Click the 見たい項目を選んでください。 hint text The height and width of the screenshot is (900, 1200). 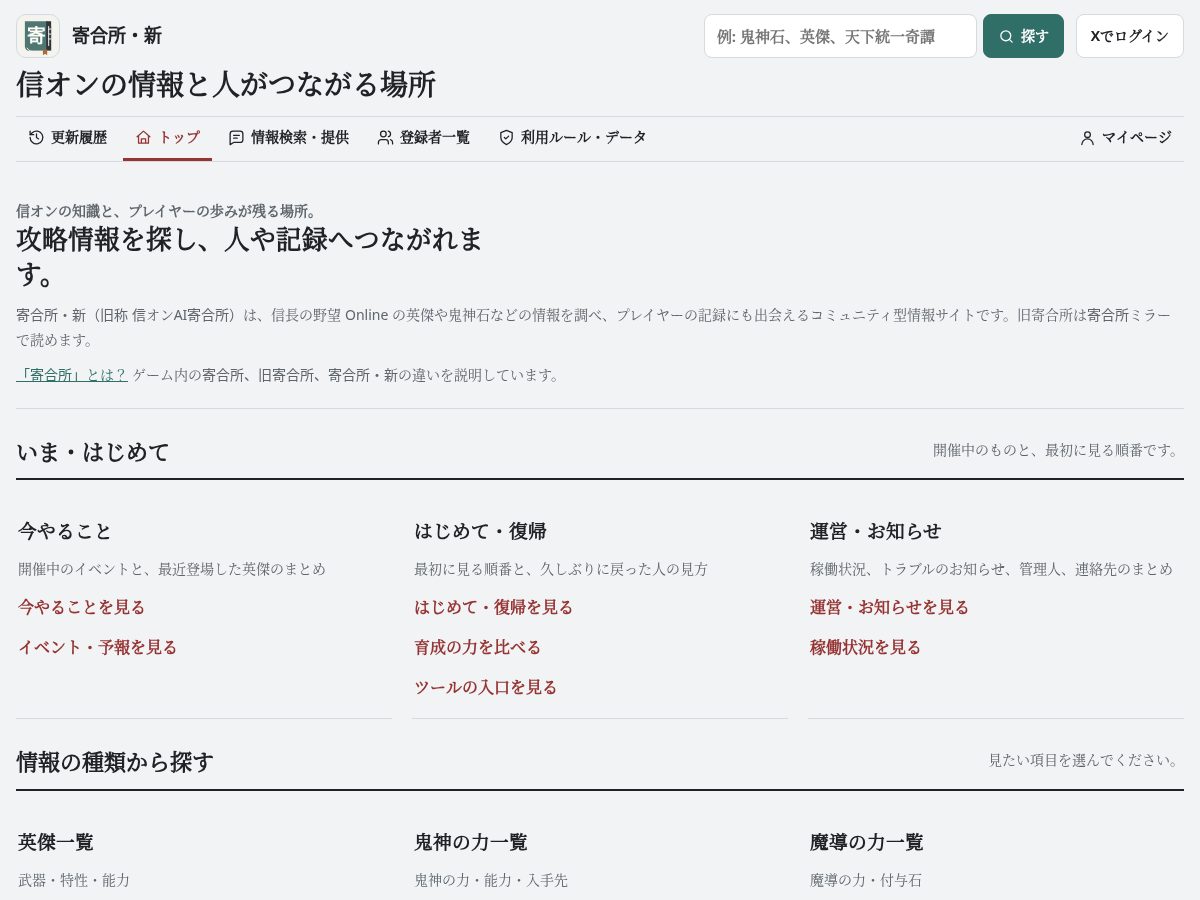pos(1086,760)
